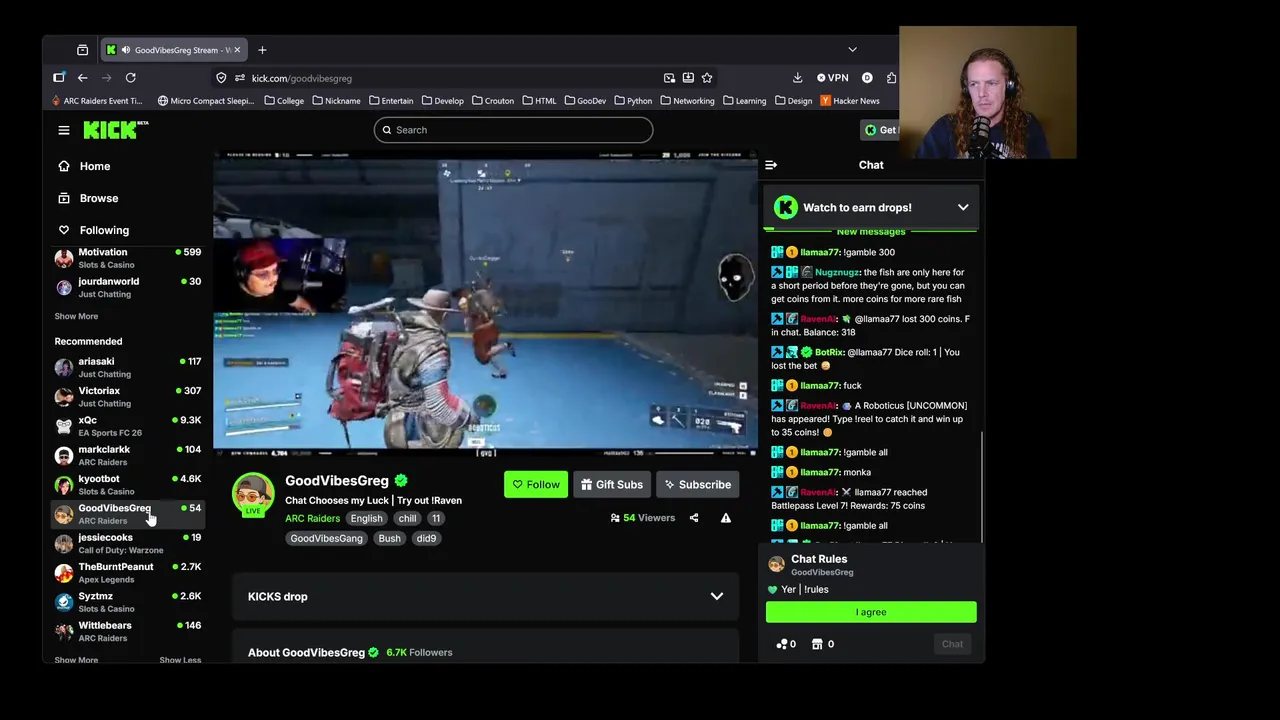Viewport: 1280px width, 720px height.
Task: Open the browser tab list icon
Action: click(x=82, y=50)
